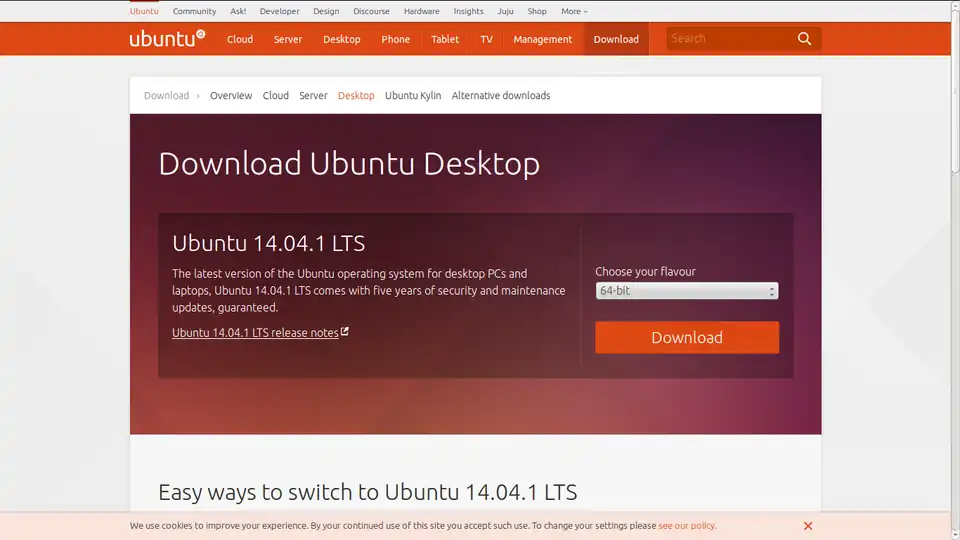
Task: Go to Ubuntu Kylin sub-navigation tab
Action: tap(413, 96)
